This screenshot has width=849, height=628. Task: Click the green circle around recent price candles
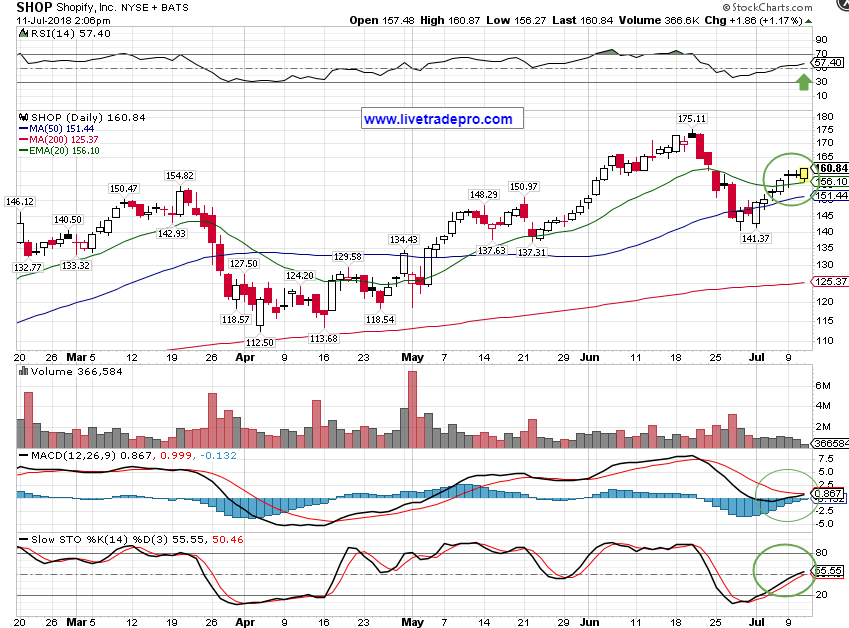[x=788, y=174]
